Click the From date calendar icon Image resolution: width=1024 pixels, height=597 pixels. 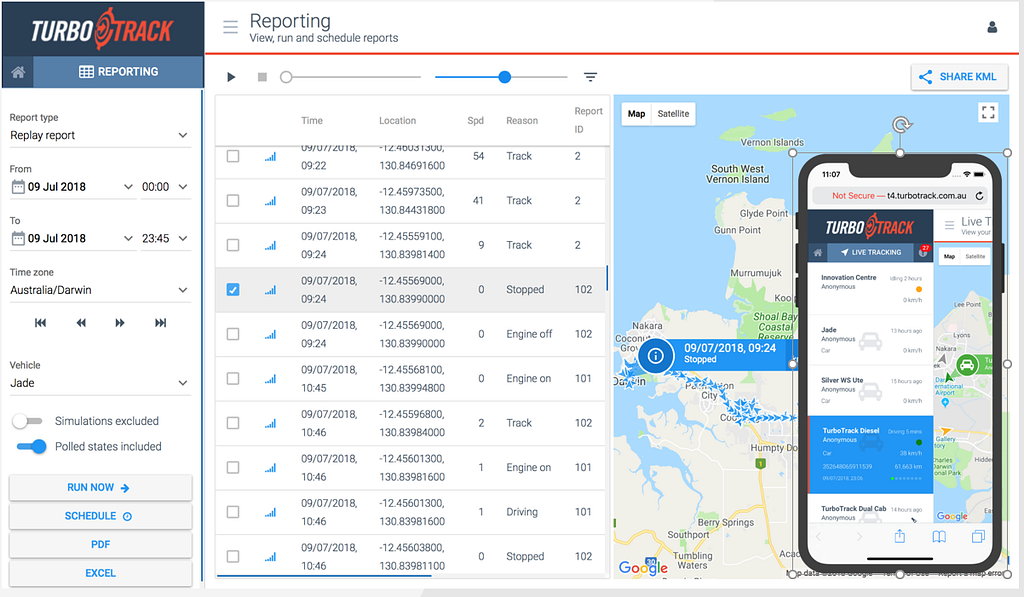[18, 187]
